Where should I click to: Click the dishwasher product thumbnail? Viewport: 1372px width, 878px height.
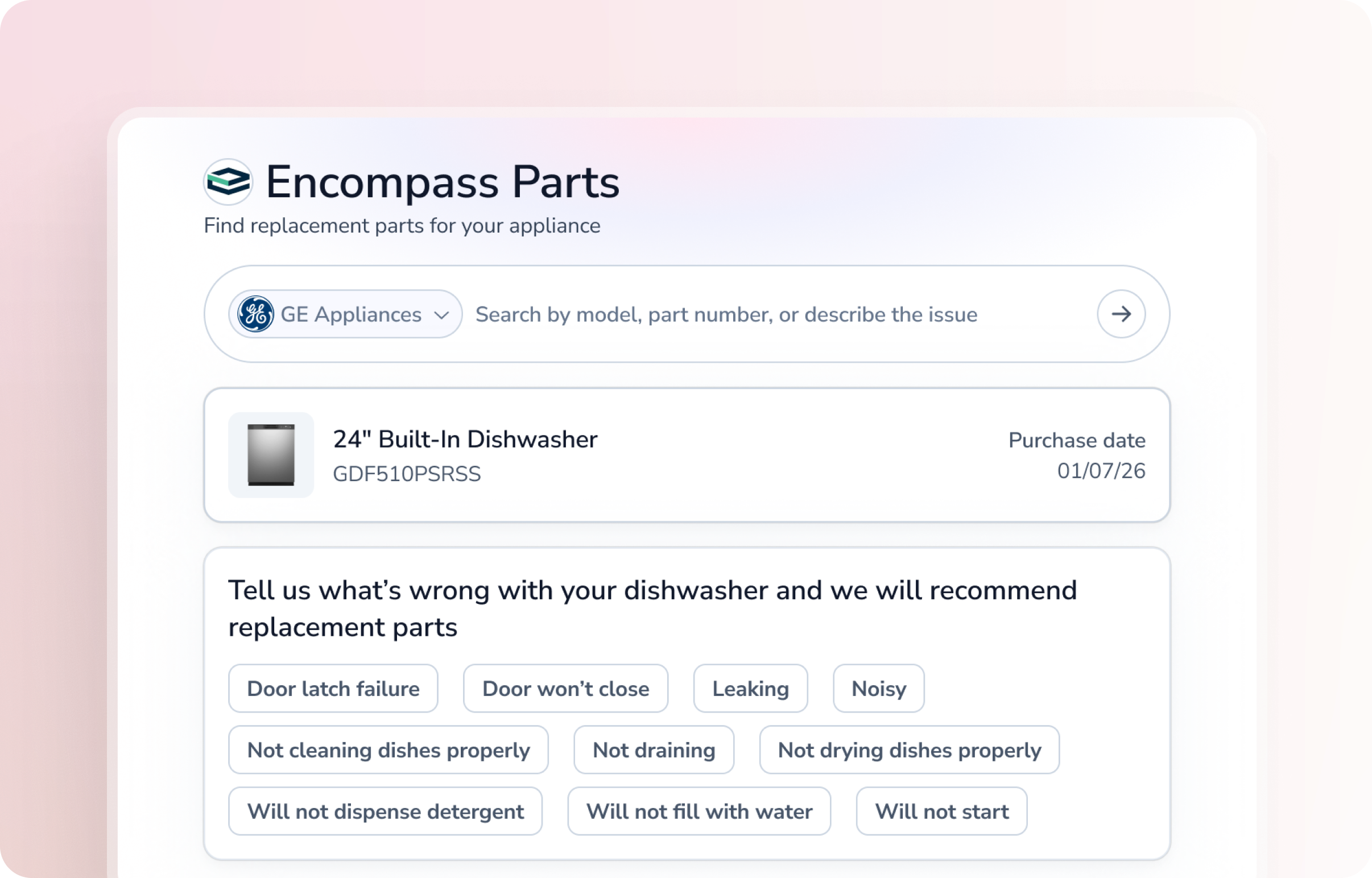pos(271,455)
